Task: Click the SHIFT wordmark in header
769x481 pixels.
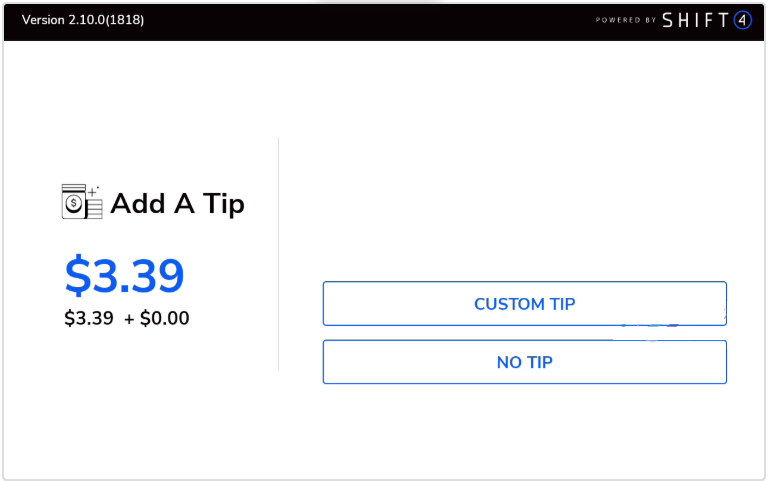Action: coord(694,21)
